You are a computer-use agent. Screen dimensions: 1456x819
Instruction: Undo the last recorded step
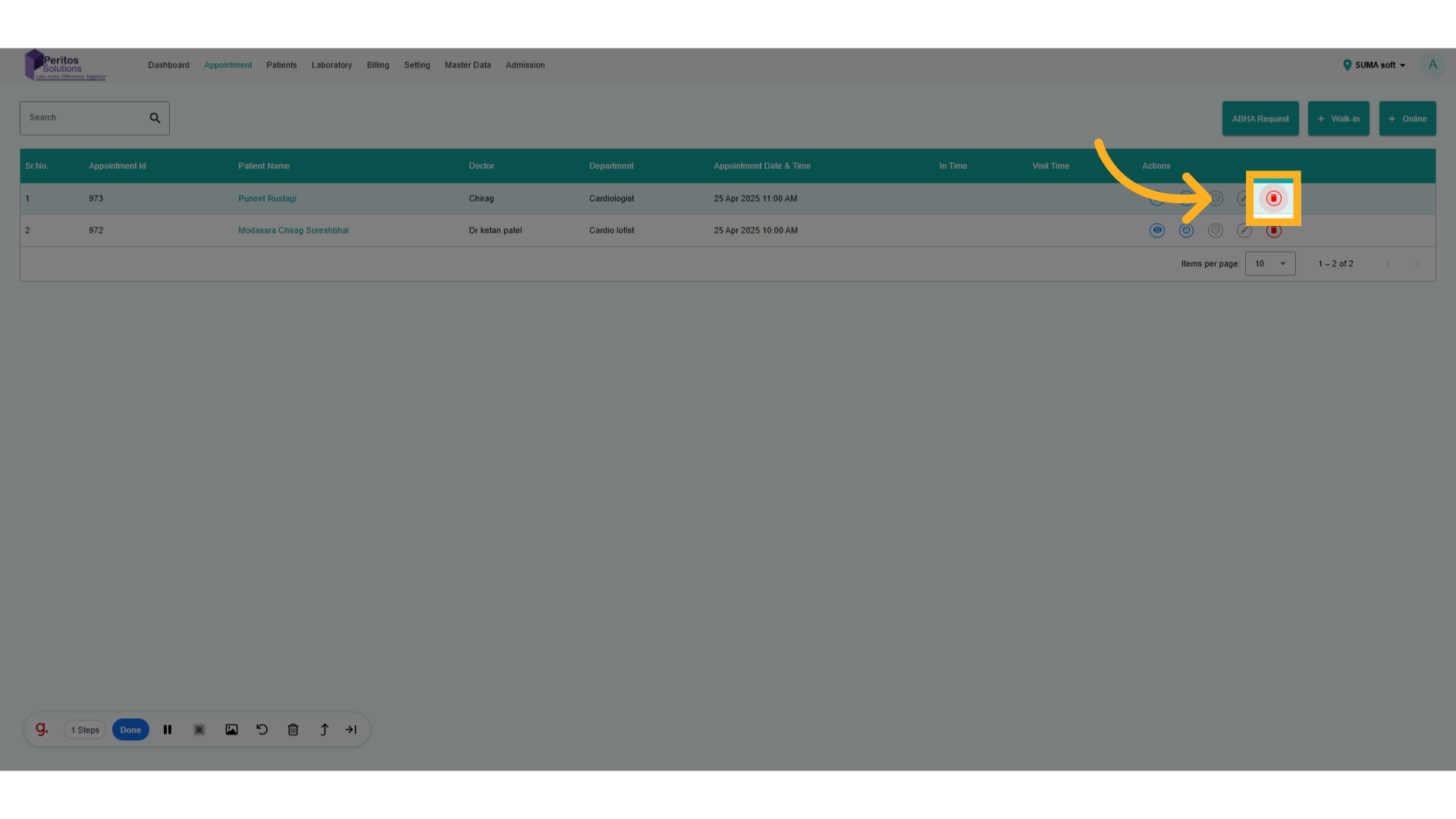[262, 729]
